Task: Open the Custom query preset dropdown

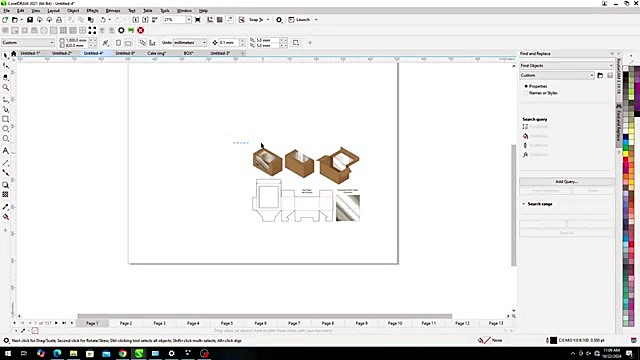Action: tap(557, 75)
